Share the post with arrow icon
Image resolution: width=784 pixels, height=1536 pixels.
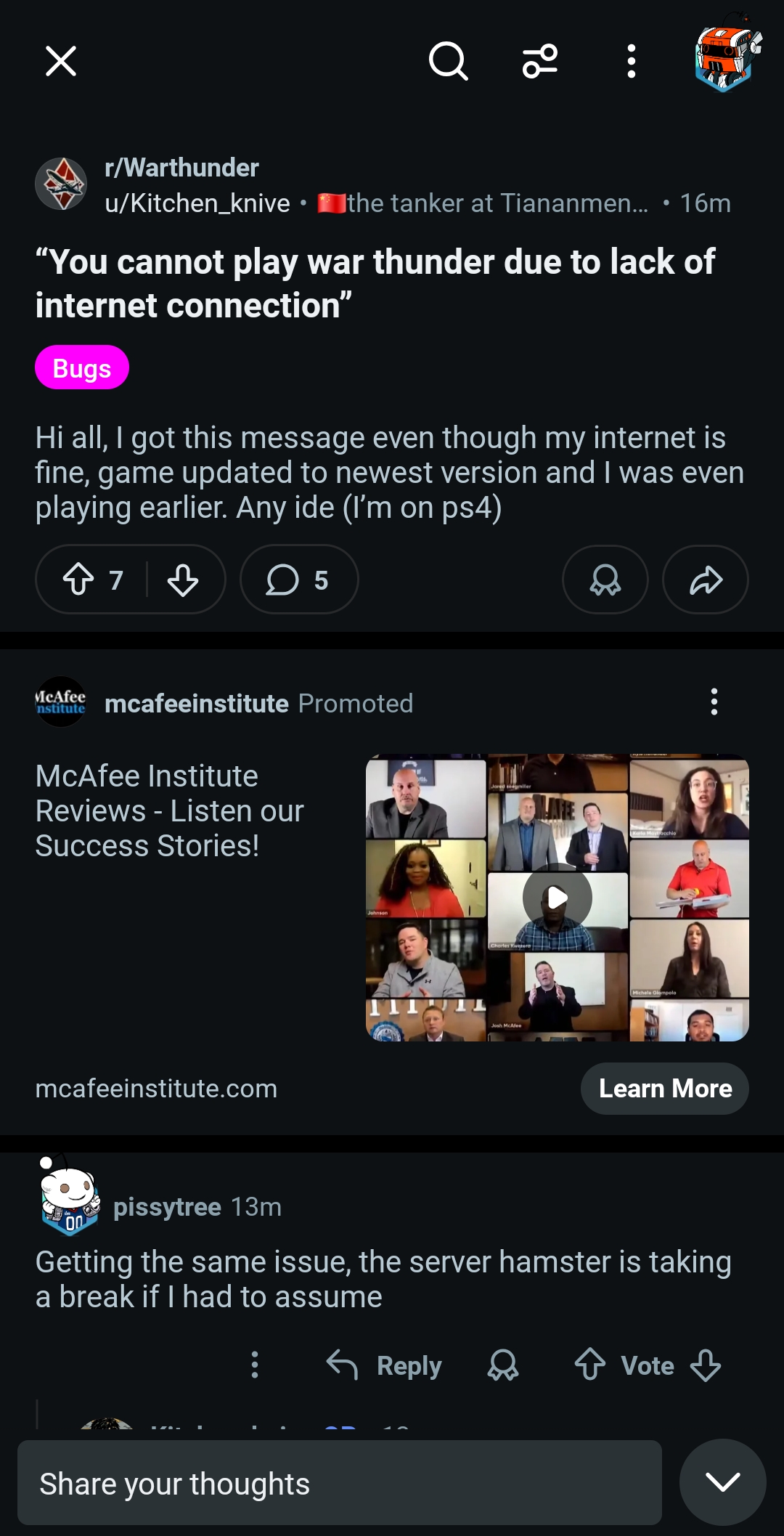705,580
